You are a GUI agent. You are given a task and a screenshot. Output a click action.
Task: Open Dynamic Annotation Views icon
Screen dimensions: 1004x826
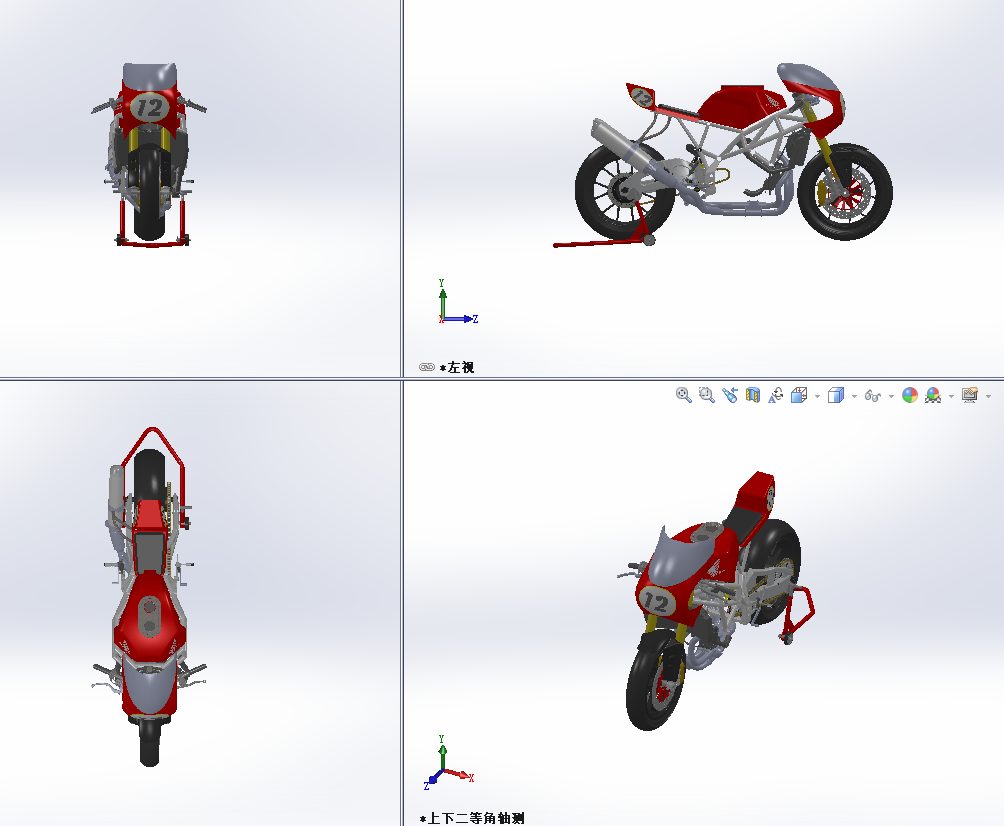(776, 395)
